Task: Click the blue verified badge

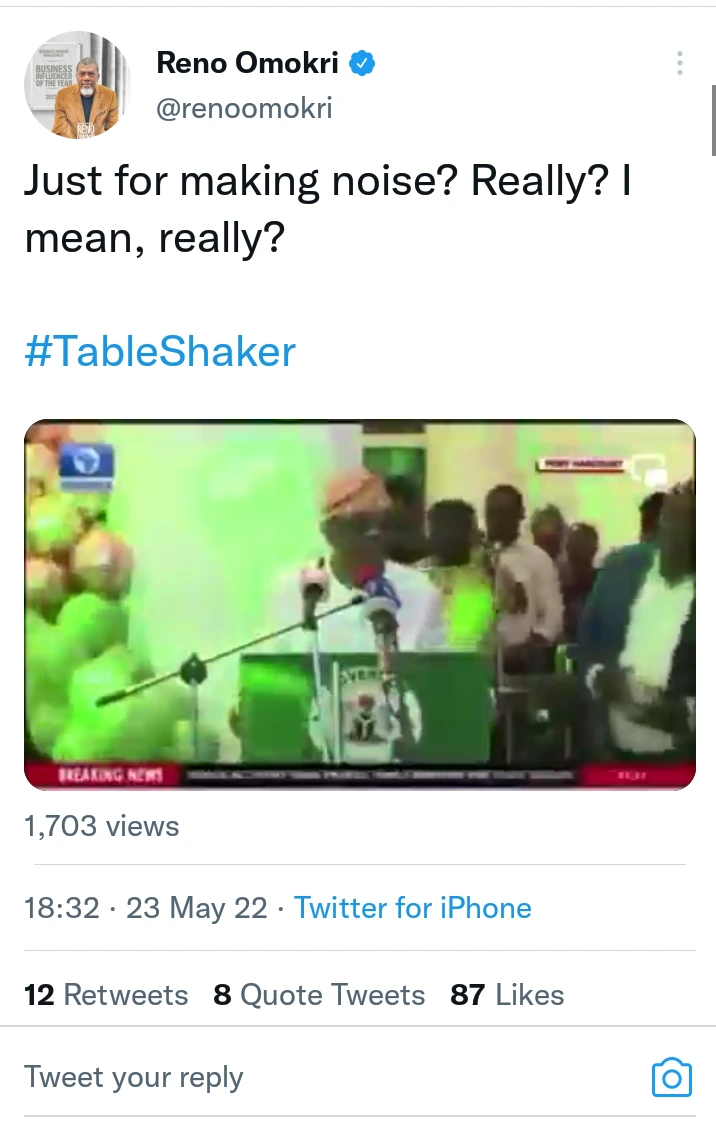Action: (362, 64)
